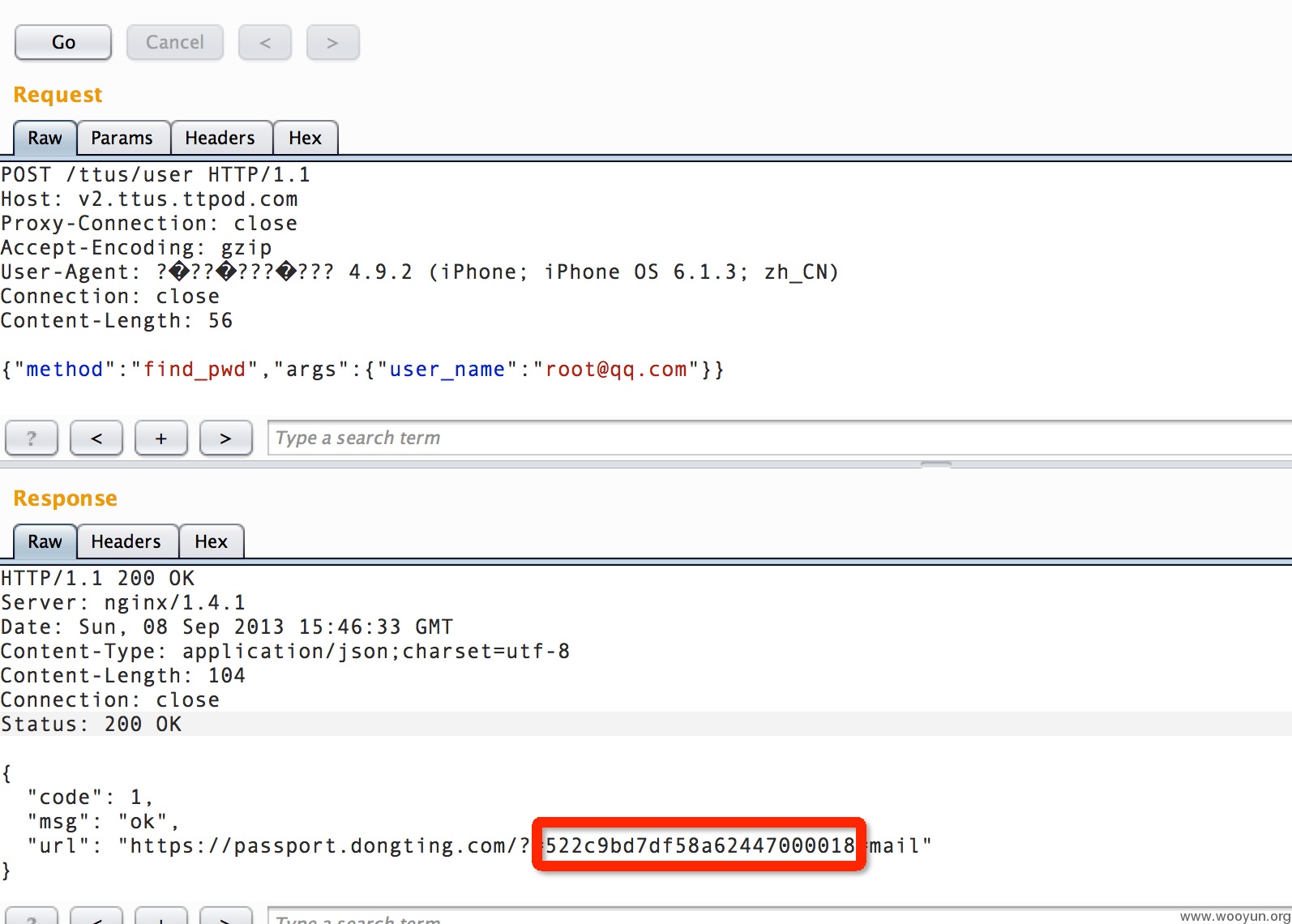Select the Response Raw tab
The height and width of the screenshot is (924, 1292).
[45, 541]
